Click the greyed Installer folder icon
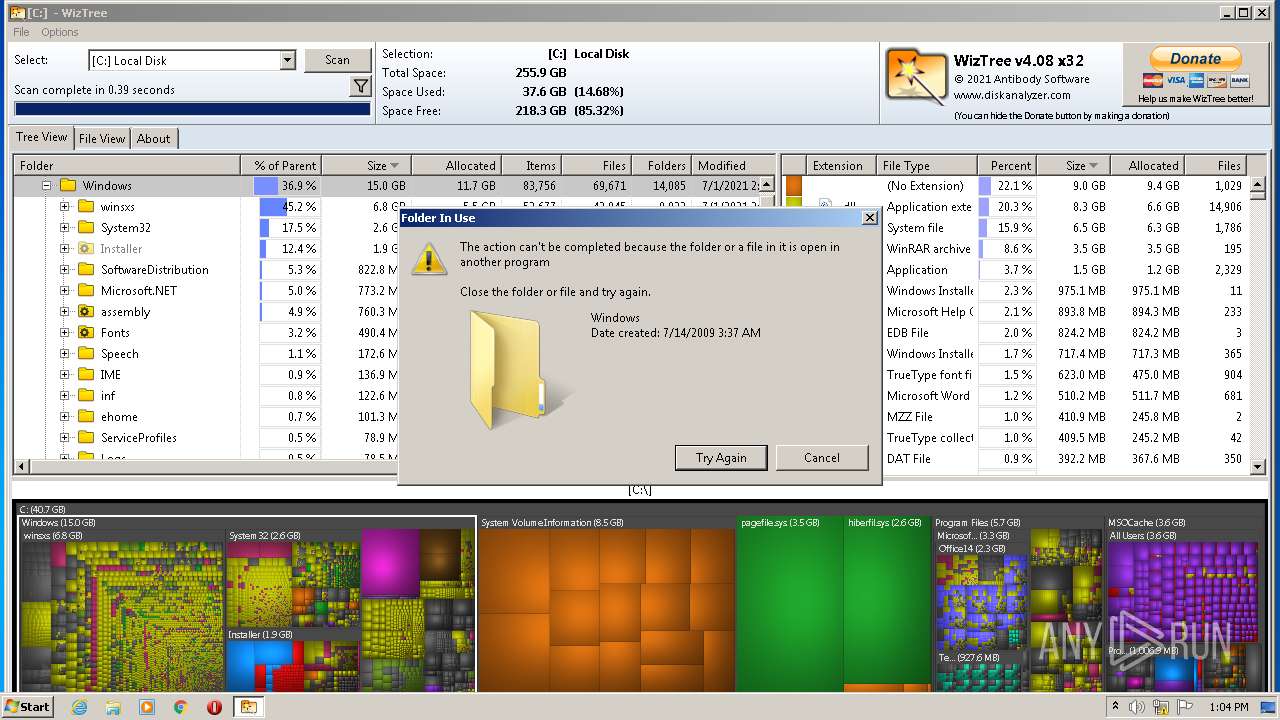The height and width of the screenshot is (720, 1280). (x=86, y=248)
